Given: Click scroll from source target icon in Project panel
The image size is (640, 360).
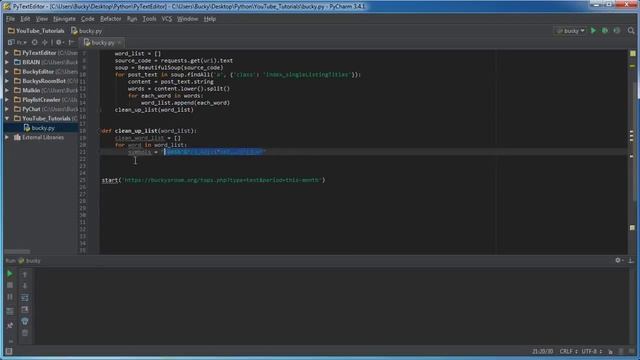Looking at the screenshot, I should (34, 42).
